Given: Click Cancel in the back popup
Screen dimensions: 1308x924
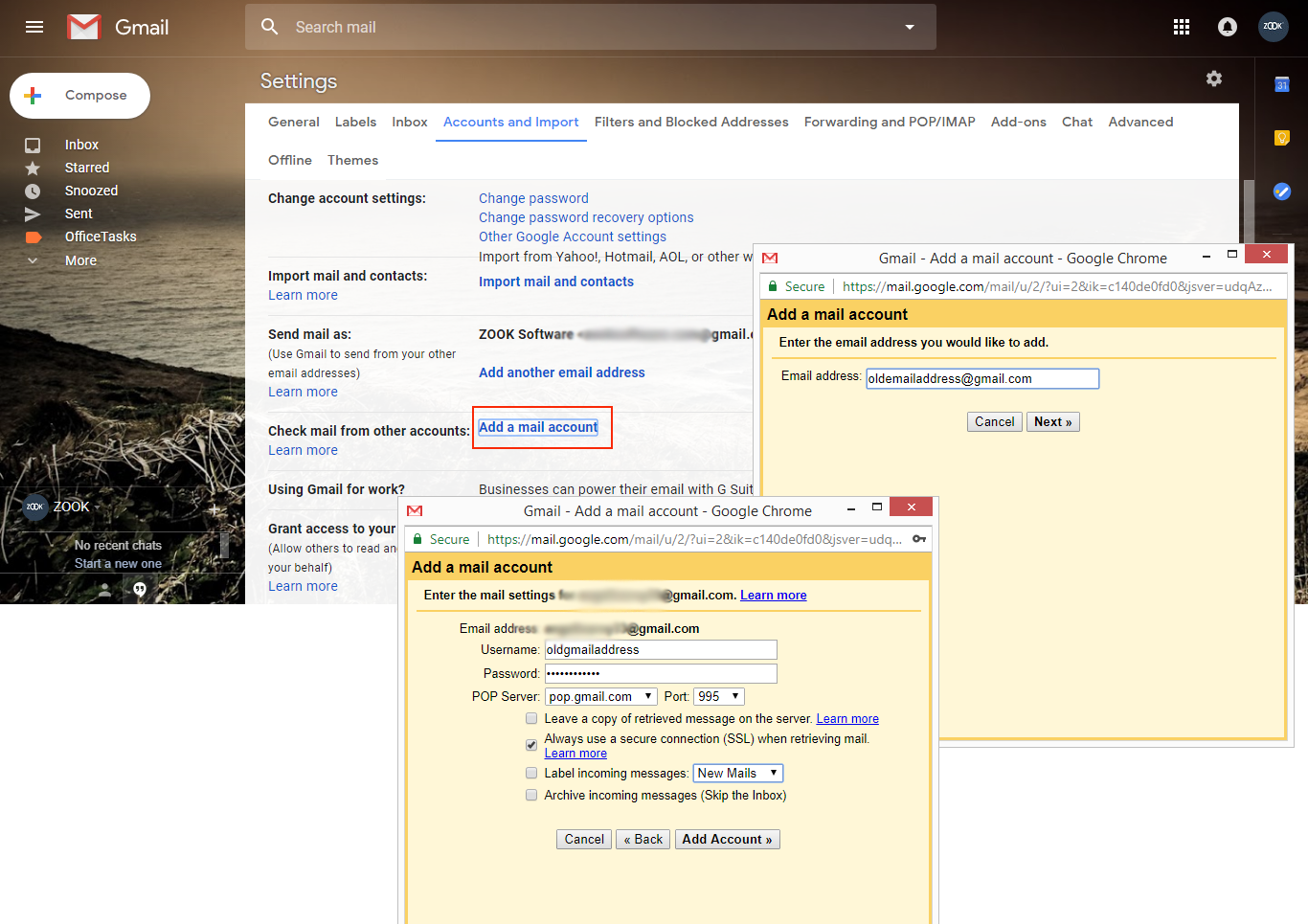Looking at the screenshot, I should [x=995, y=421].
